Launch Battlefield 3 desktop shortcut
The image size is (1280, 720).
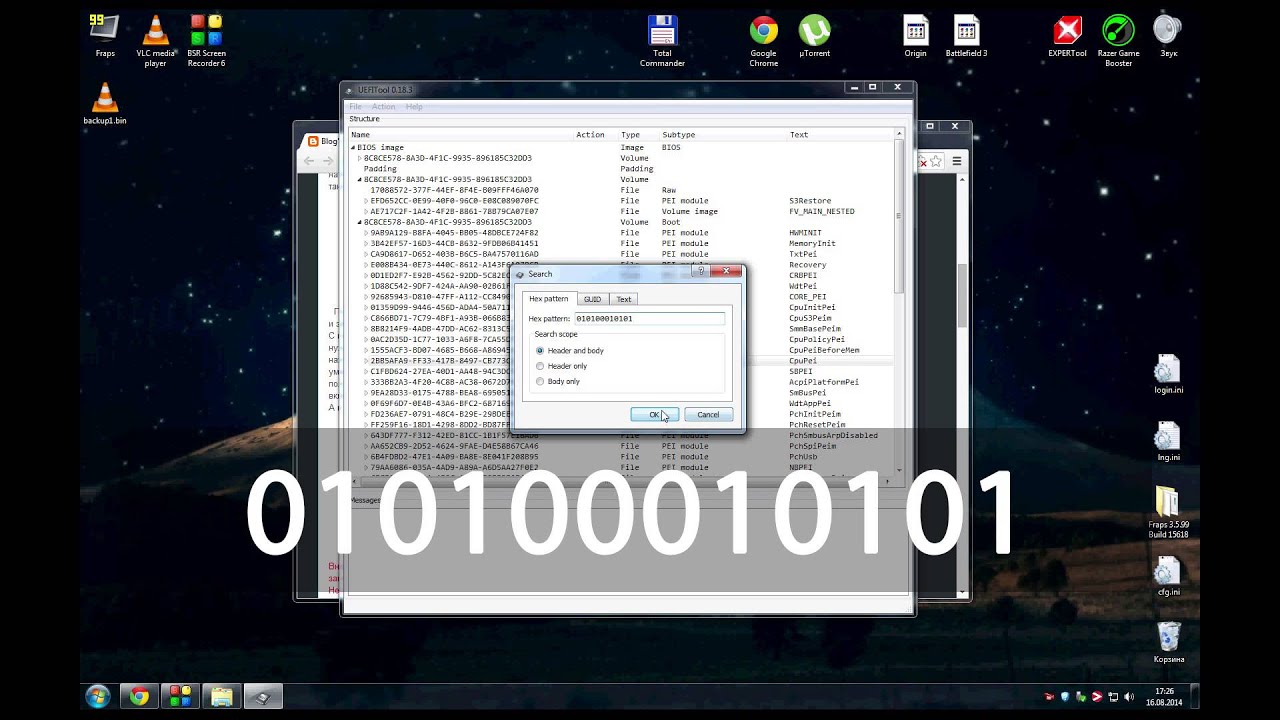click(x=966, y=37)
